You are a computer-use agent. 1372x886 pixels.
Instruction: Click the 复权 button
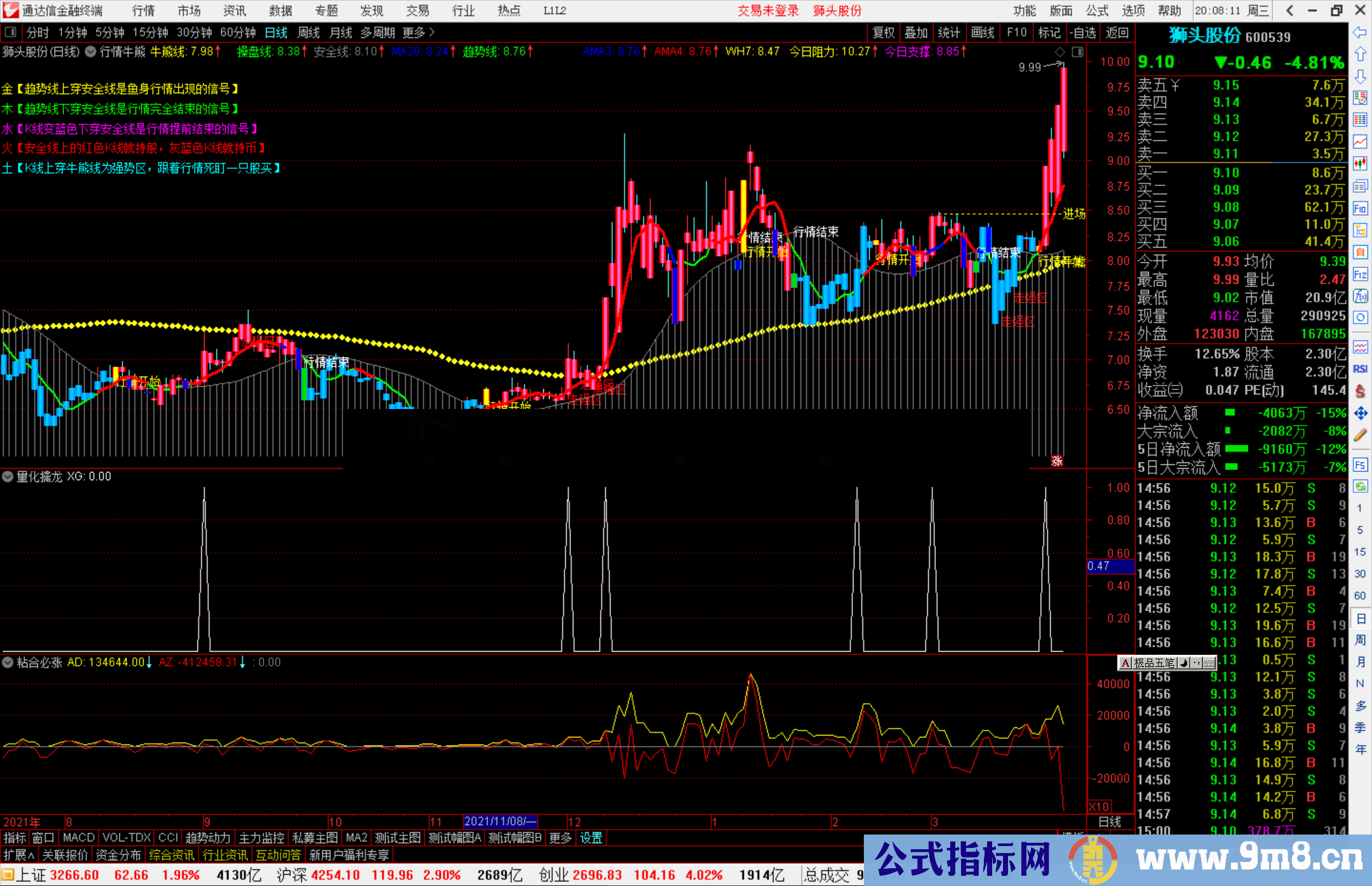(x=883, y=32)
